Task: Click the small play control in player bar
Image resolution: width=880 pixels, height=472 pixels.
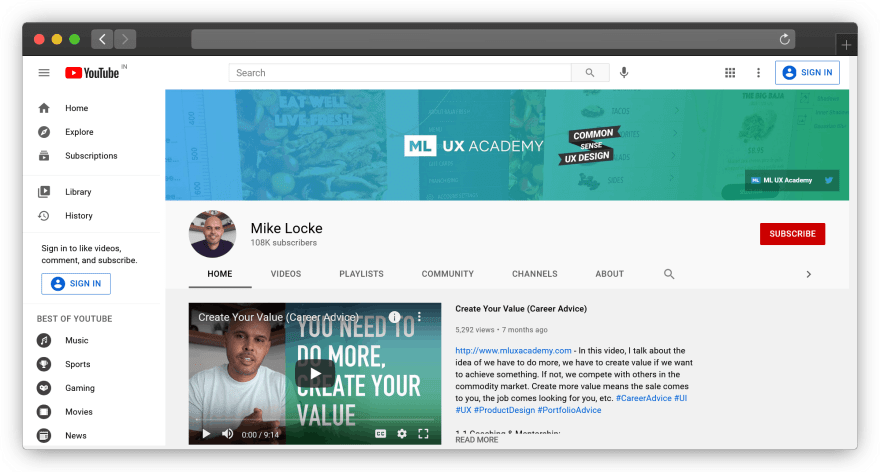Action: 206,434
